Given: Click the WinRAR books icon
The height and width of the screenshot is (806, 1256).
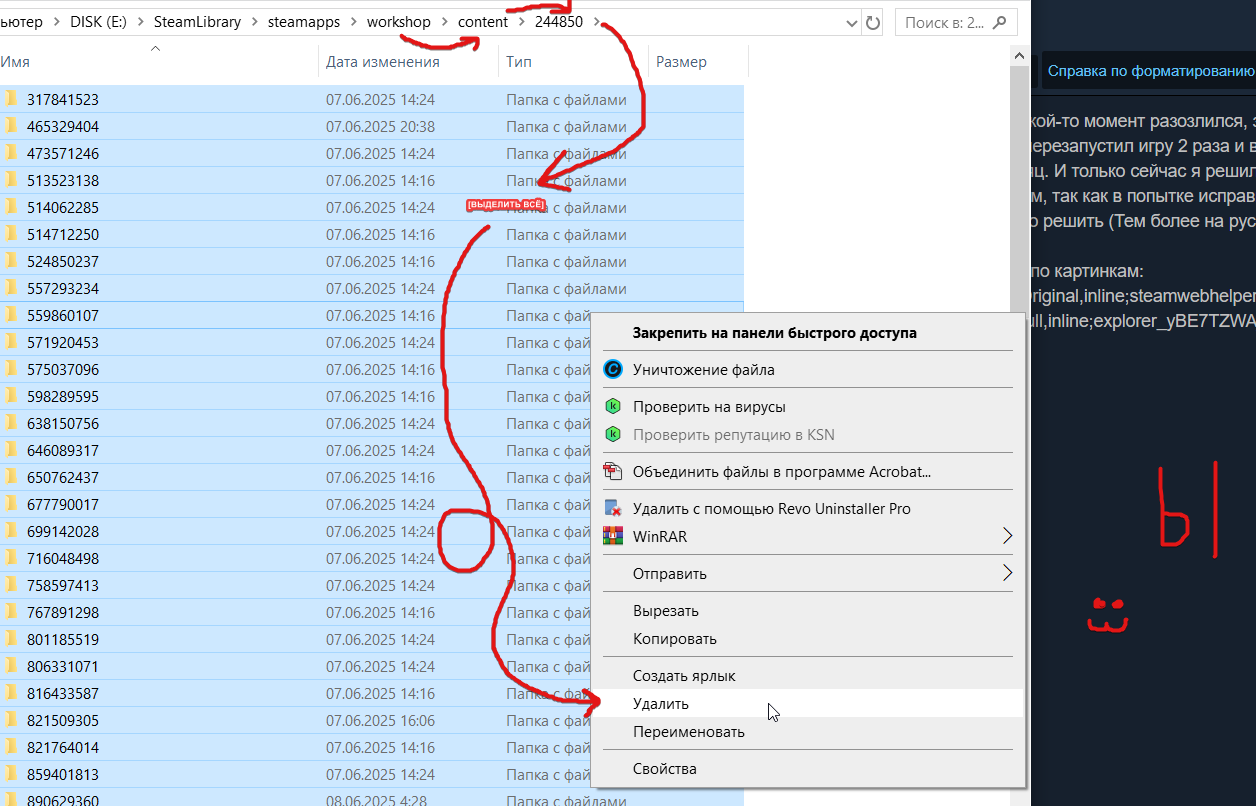Looking at the screenshot, I should click(614, 536).
